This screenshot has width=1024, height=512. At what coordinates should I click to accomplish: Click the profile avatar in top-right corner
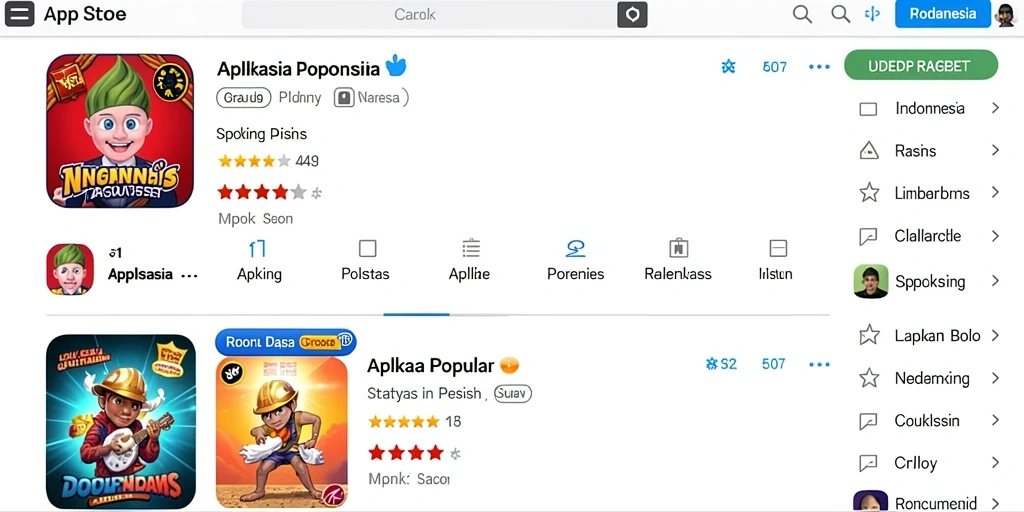(1006, 14)
